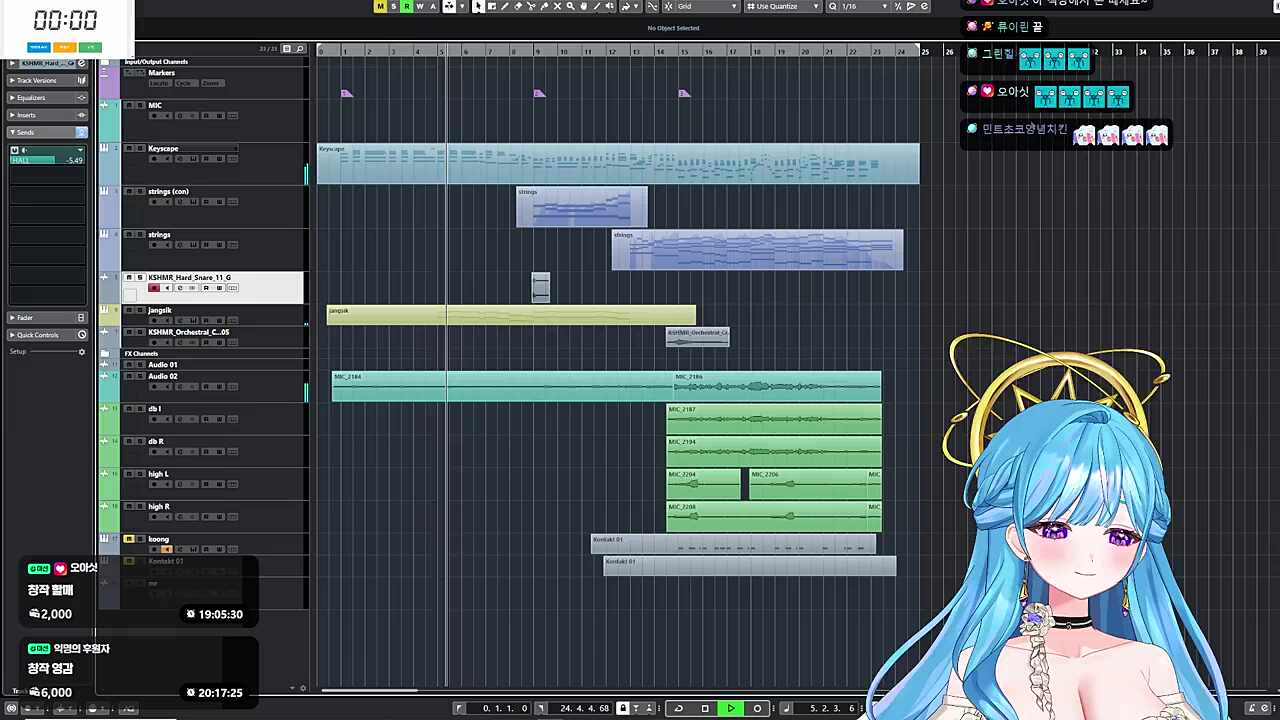Select the Range Selection tool
1280x720 pixels.
491,6
